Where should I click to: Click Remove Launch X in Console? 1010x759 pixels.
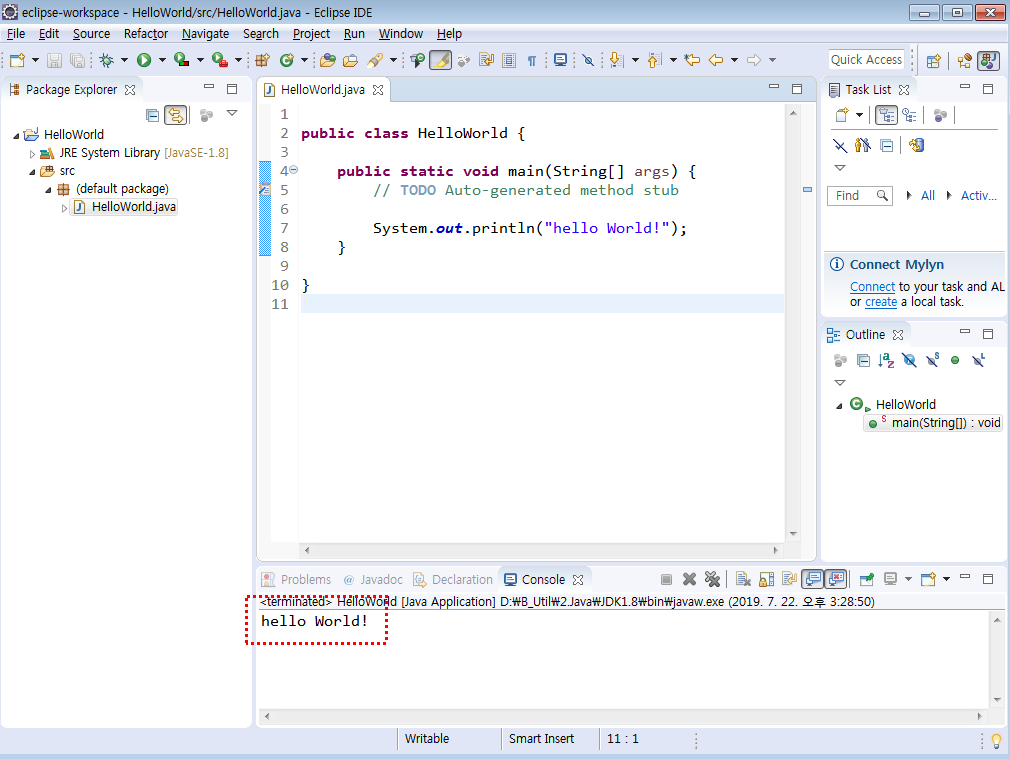689,579
